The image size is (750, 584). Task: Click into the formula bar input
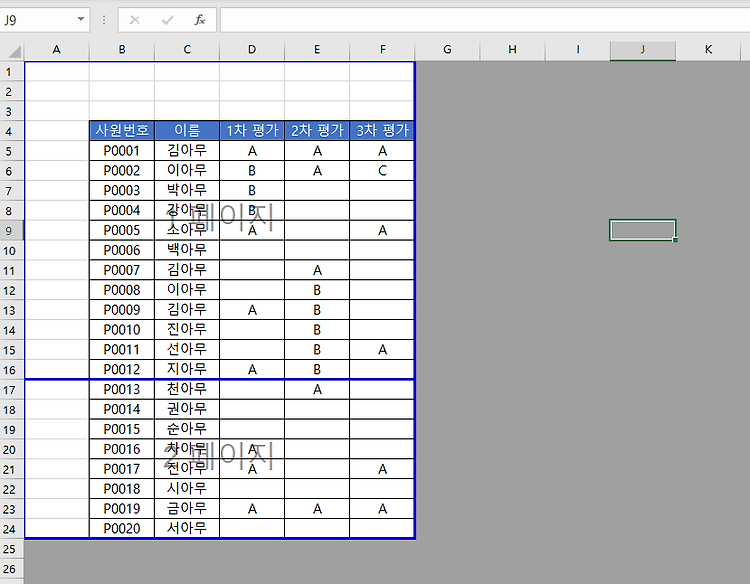(485, 20)
